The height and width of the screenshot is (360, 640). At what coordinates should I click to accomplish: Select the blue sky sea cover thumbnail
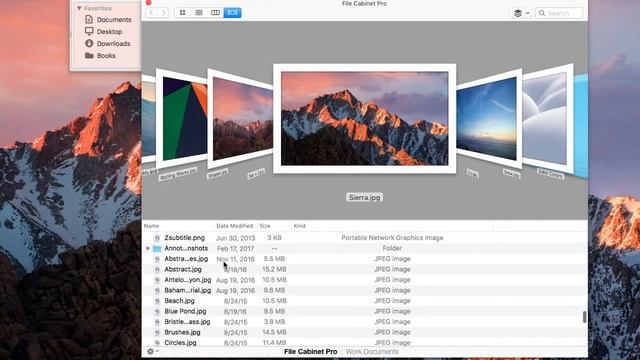coord(489,118)
